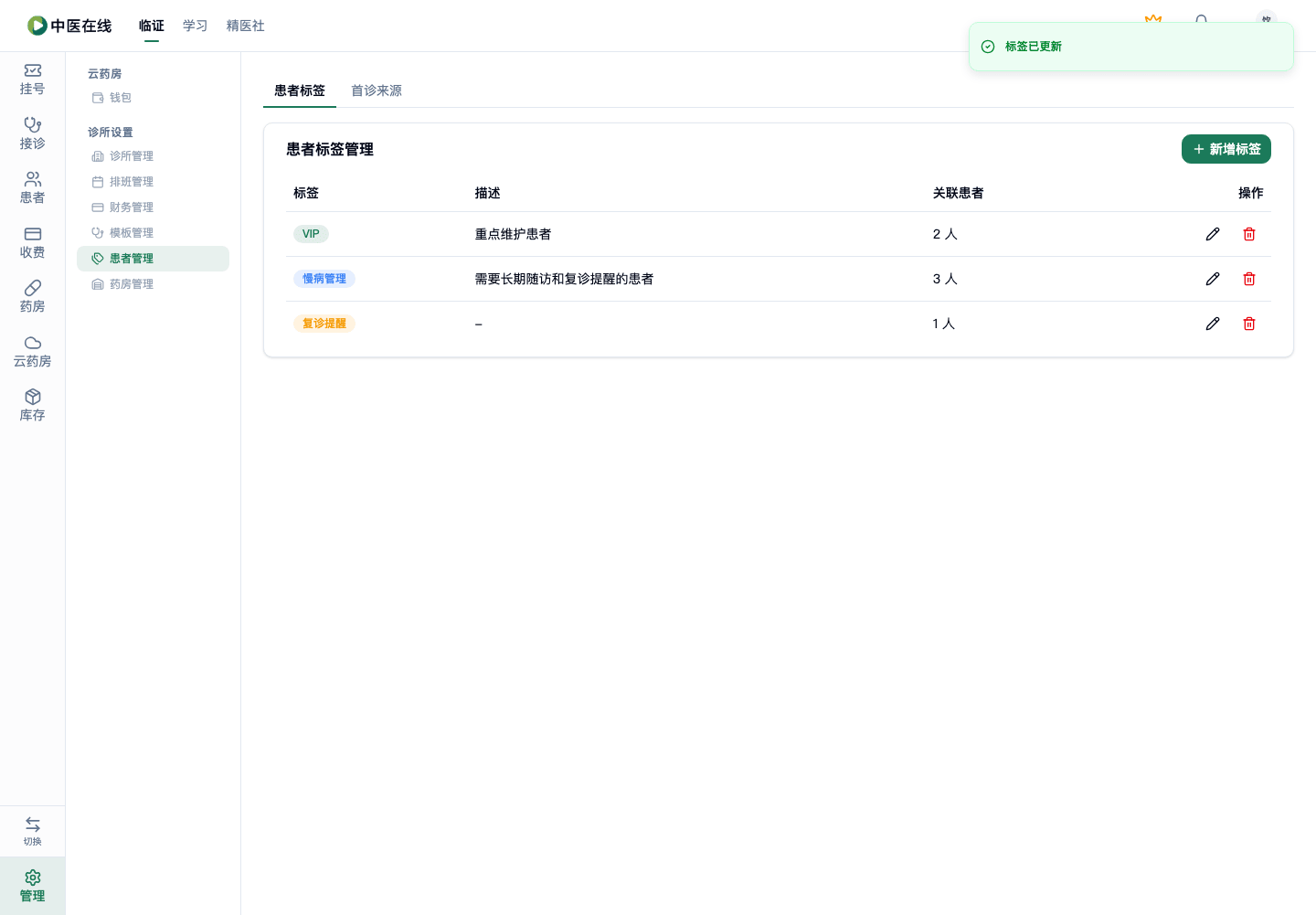Click the 标签已更新 toast message

(x=1034, y=47)
